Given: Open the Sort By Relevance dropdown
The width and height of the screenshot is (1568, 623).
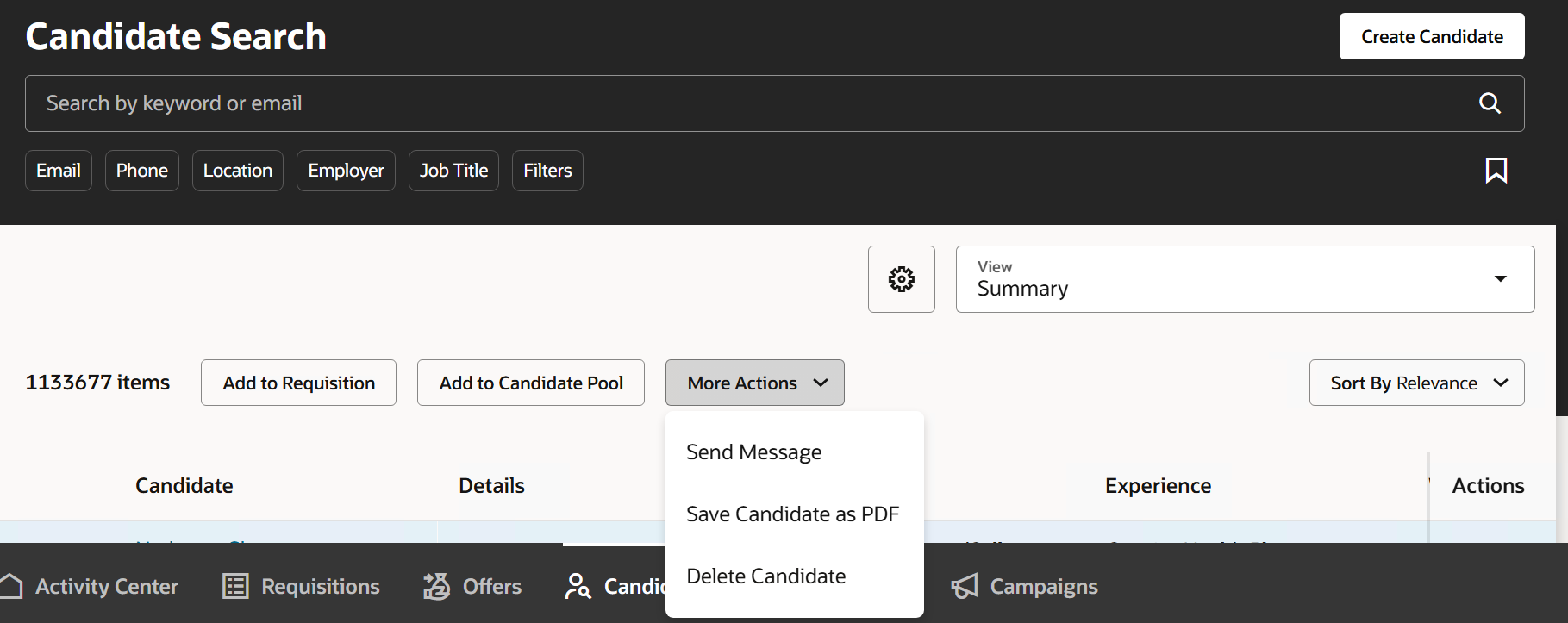Looking at the screenshot, I should (x=1416, y=383).
